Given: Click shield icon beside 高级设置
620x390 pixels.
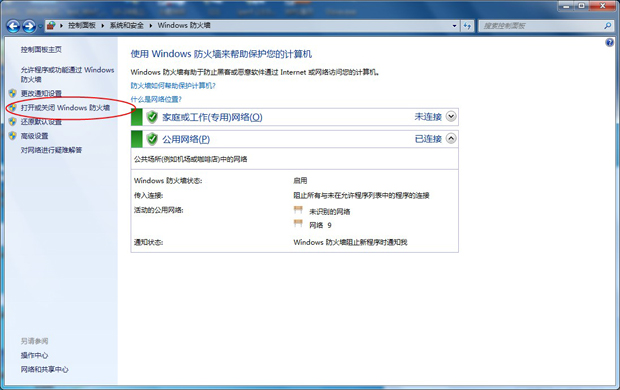Looking at the screenshot, I should [13, 136].
